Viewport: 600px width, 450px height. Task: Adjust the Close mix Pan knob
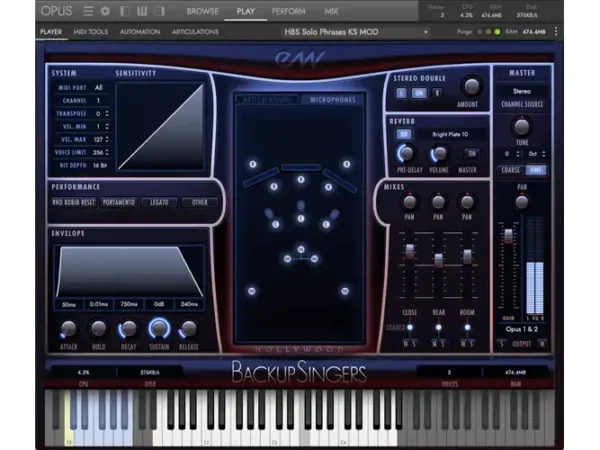pos(409,202)
